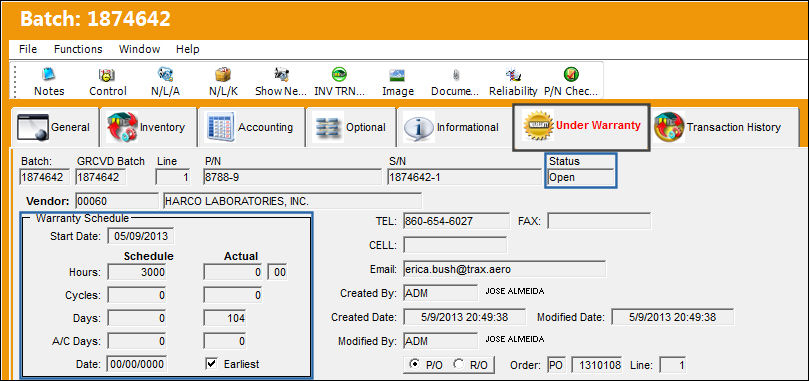Open the Functions menu
Viewport: 809px width, 381px height.
pyautogui.click(x=78, y=49)
